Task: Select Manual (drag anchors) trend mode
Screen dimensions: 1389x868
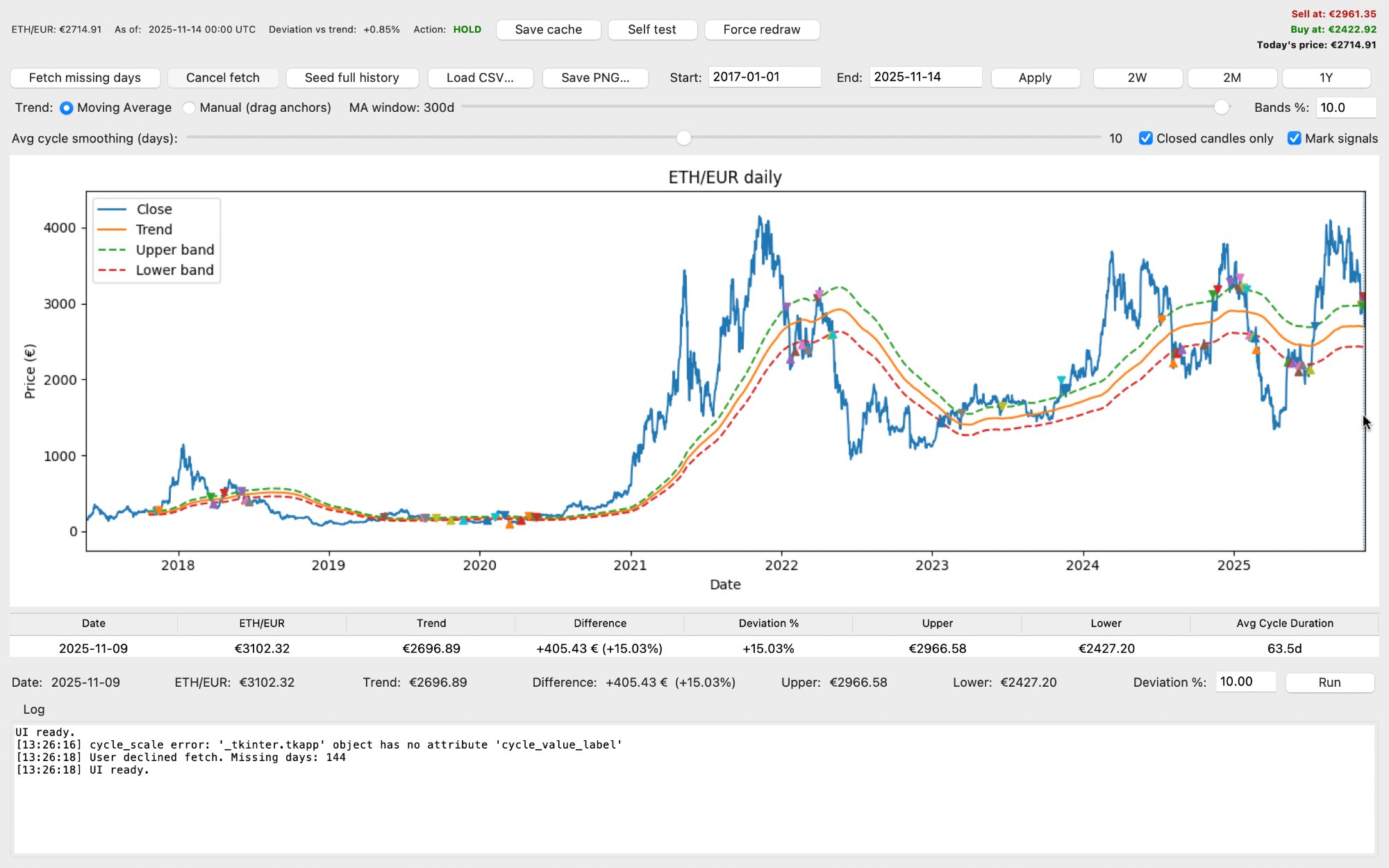Action: pyautogui.click(x=189, y=108)
